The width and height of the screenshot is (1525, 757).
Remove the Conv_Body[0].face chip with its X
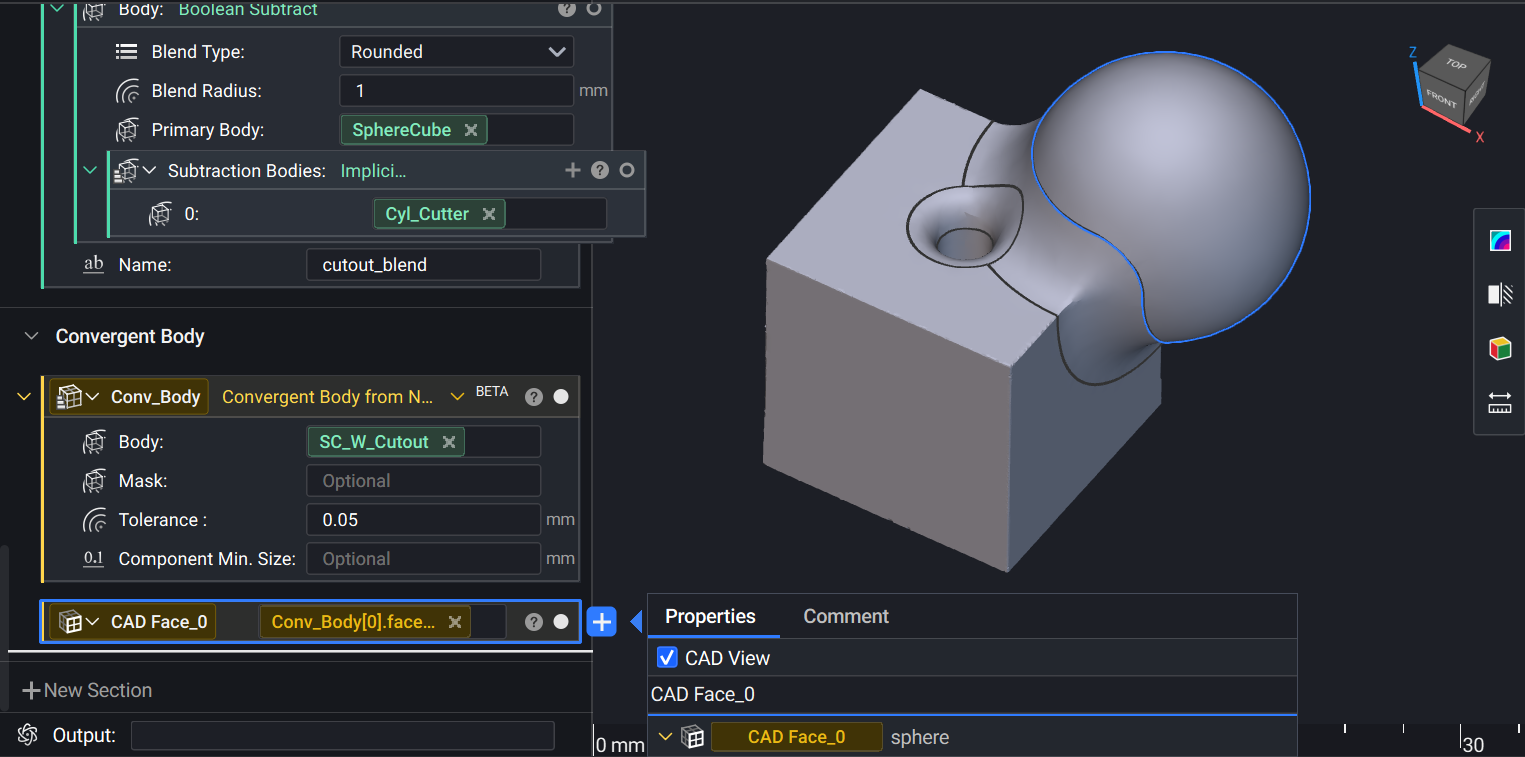(455, 622)
